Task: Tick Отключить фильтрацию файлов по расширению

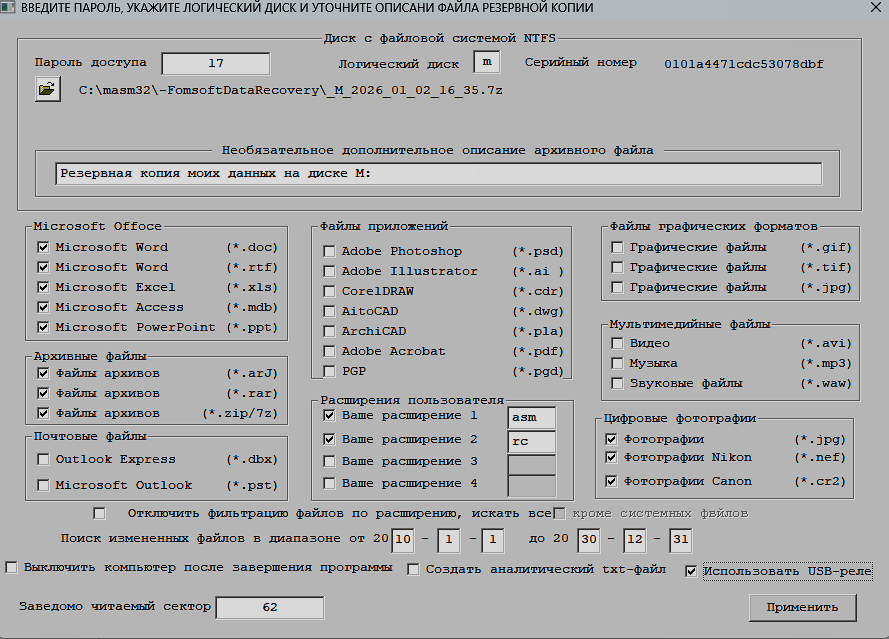Action: (99, 513)
